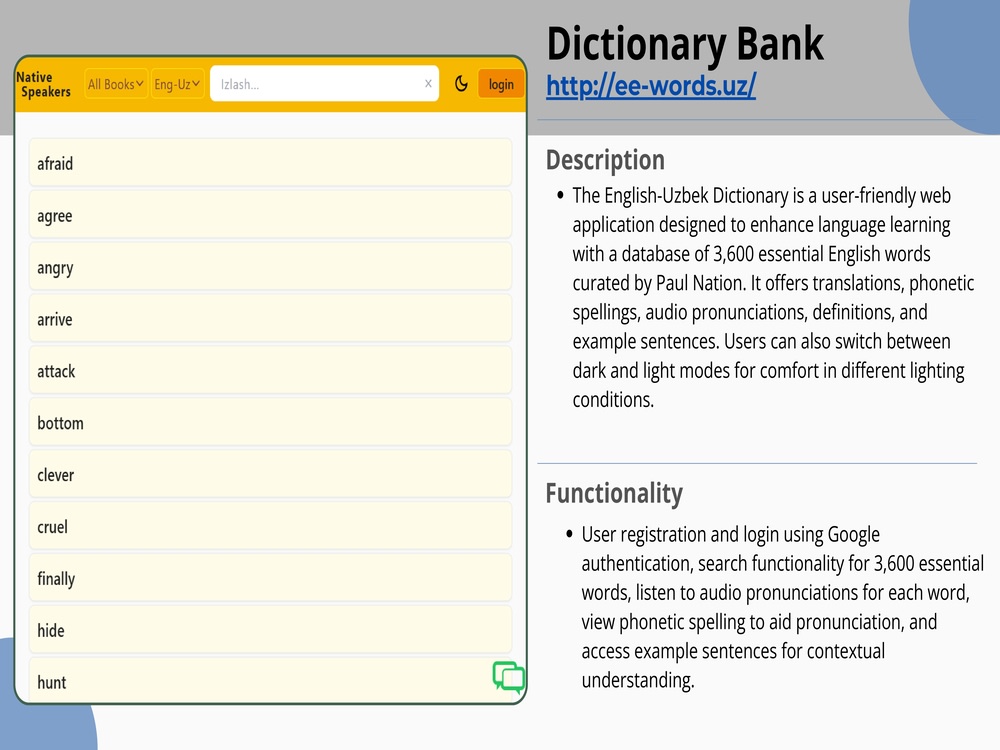
Task: Open the Eng-Uz language dropdown
Action: (x=177, y=84)
